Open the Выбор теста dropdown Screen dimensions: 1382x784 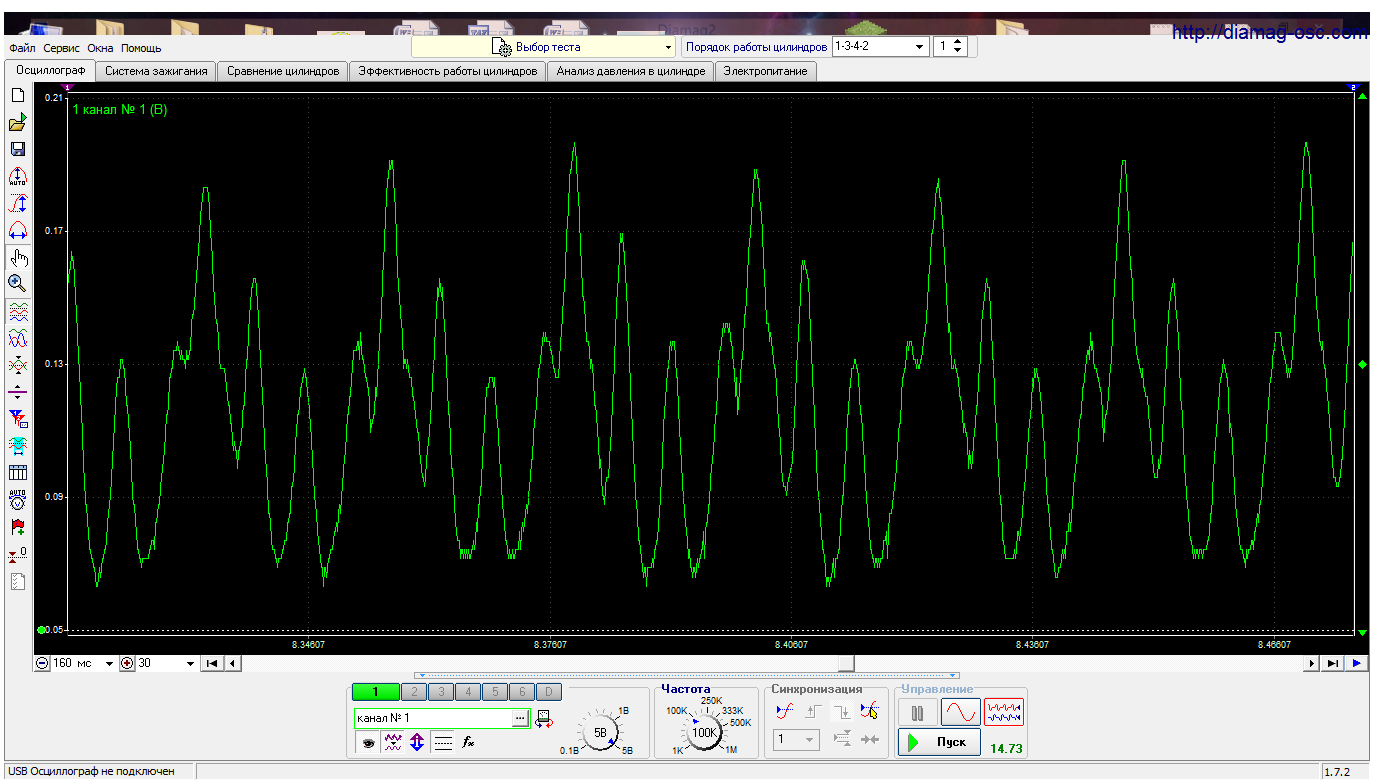[544, 47]
